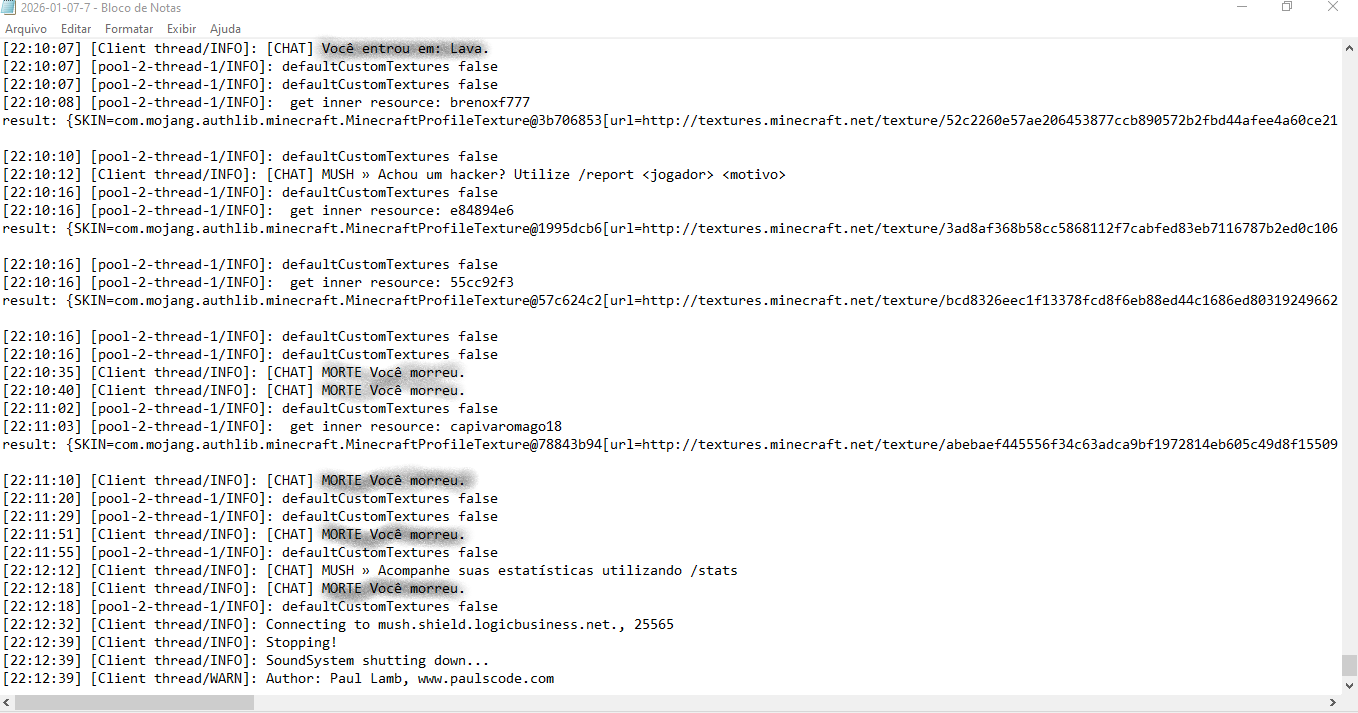Image resolution: width=1358 pixels, height=713 pixels.
Task: Click the 'Acompanhe suas estatísticas' chat line
Action: pyautogui.click(x=370, y=570)
